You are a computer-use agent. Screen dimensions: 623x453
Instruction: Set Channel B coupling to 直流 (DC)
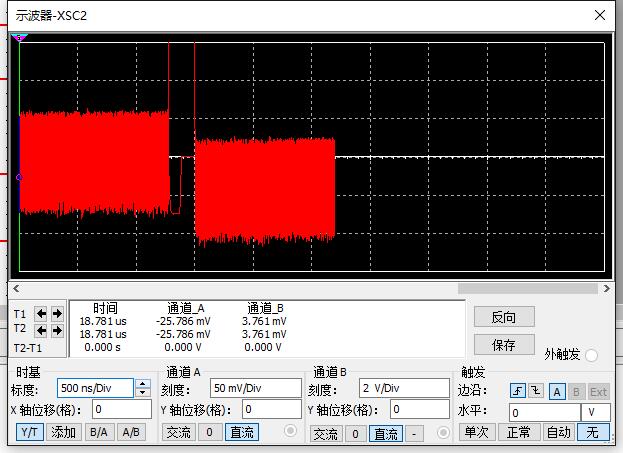coord(386,434)
